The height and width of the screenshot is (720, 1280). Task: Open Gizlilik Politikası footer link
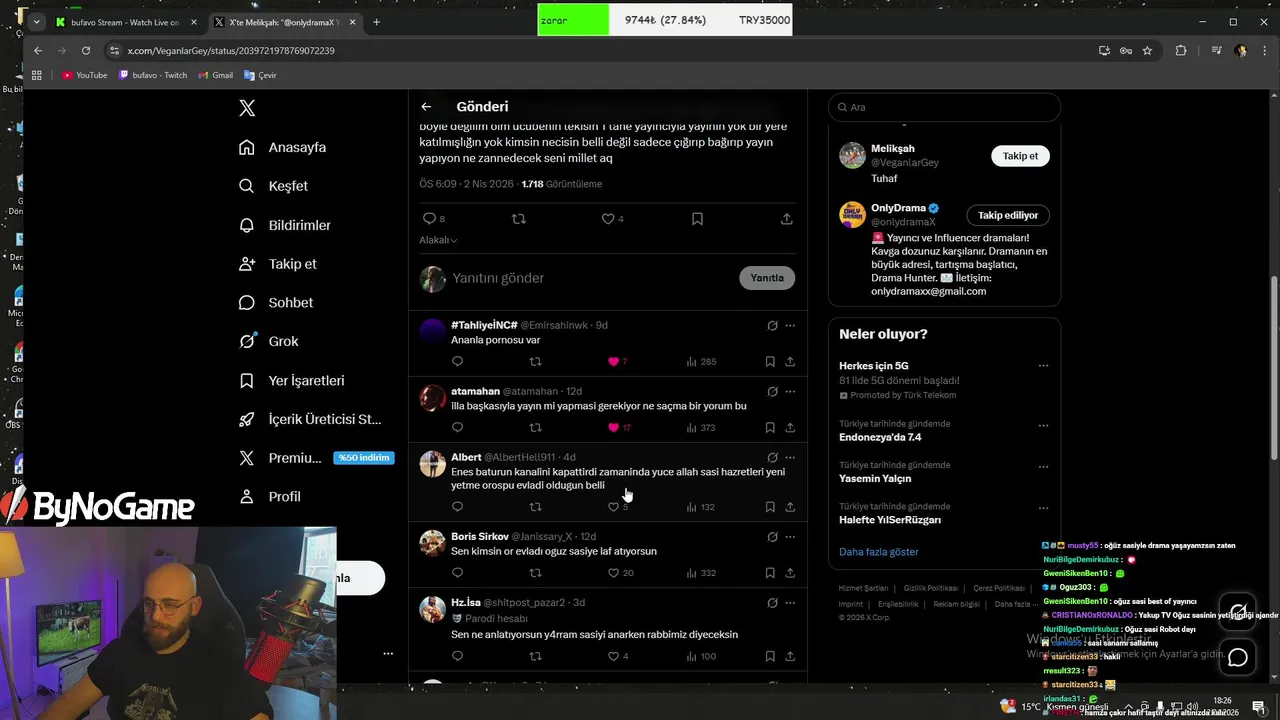[930, 588]
